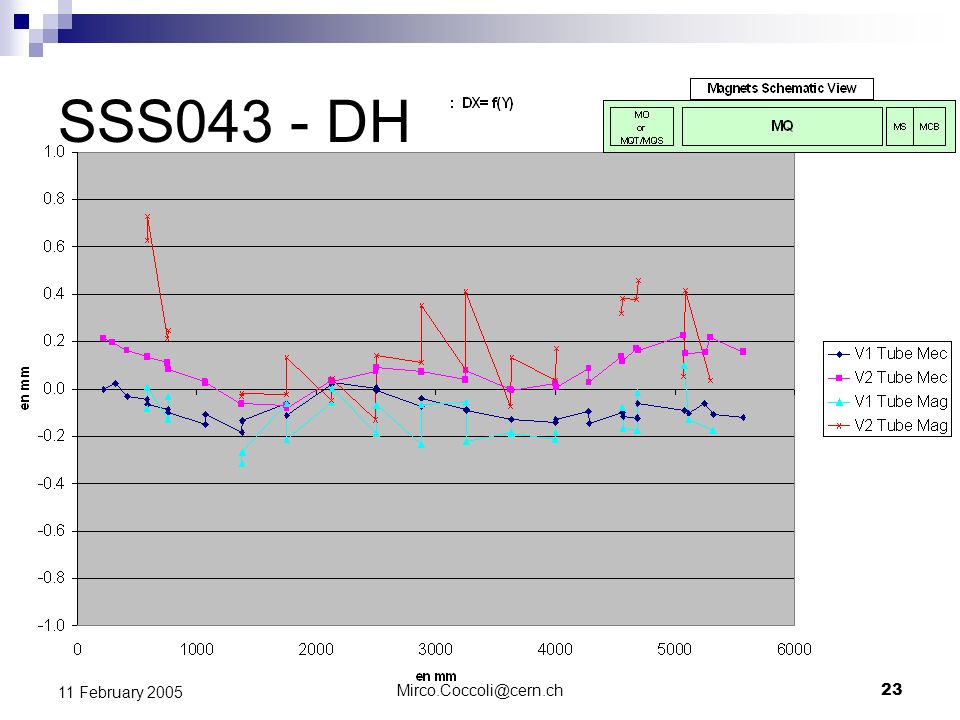Click the last dark blue V1 Tube Mec point
Image resolution: width=960 pixels, height=720 pixels.
(743, 418)
